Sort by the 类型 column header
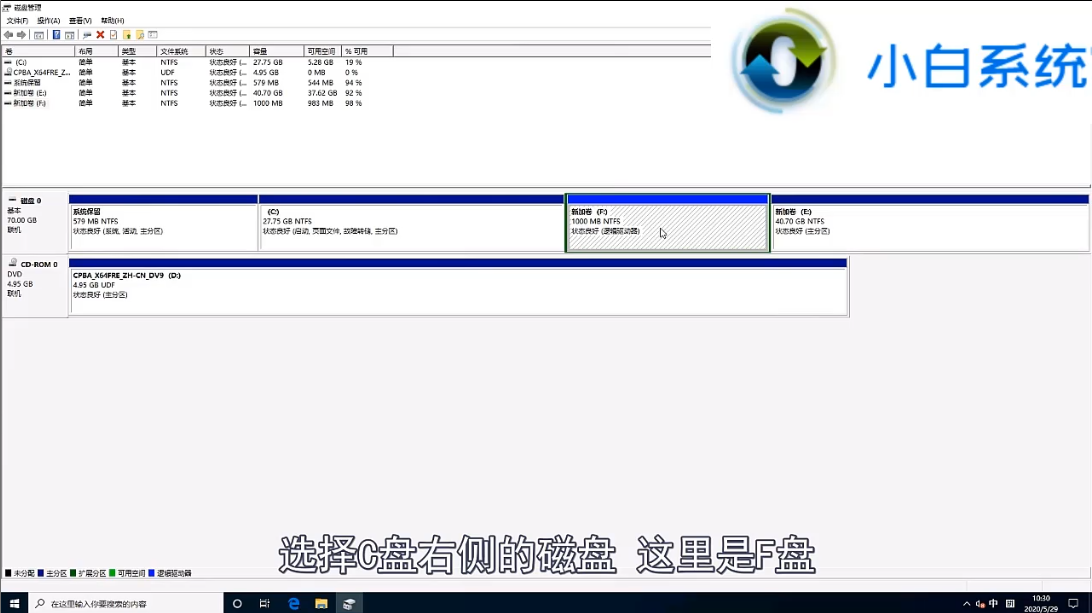This screenshot has width=1092, height=613. click(x=137, y=52)
